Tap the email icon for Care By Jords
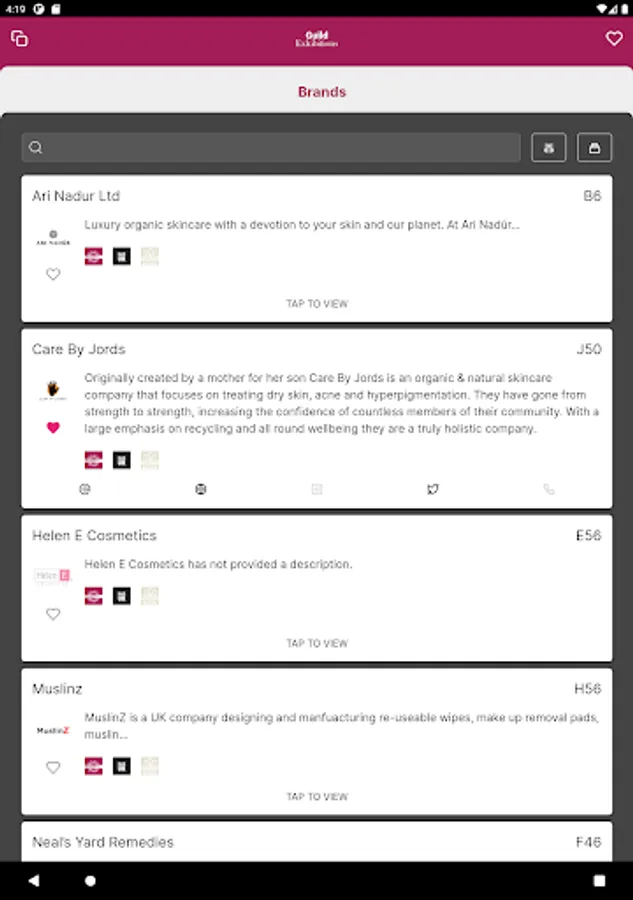This screenshot has height=900, width=633. coord(85,489)
